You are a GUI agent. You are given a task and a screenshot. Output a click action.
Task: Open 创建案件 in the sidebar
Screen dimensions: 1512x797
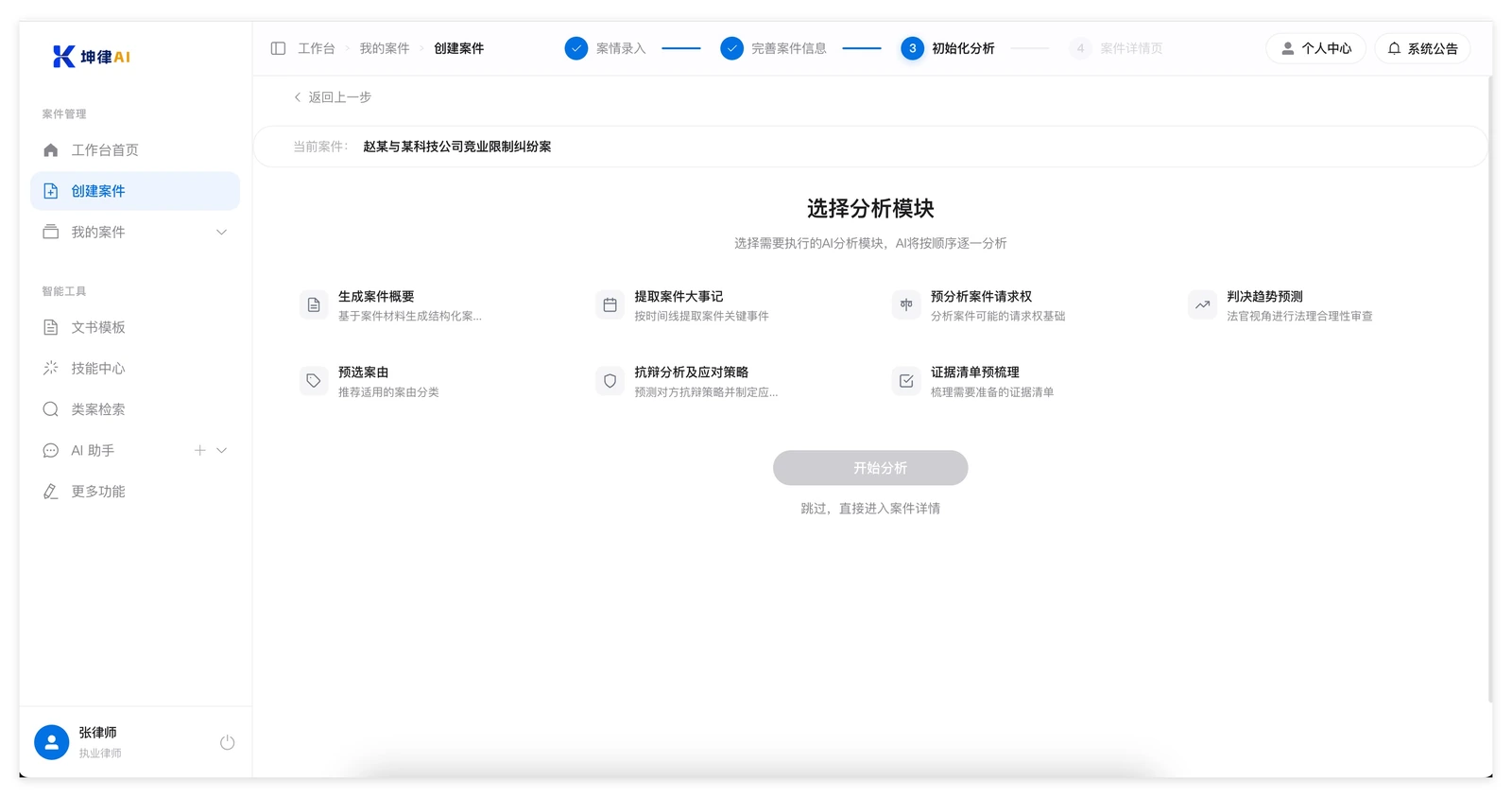tap(135, 191)
